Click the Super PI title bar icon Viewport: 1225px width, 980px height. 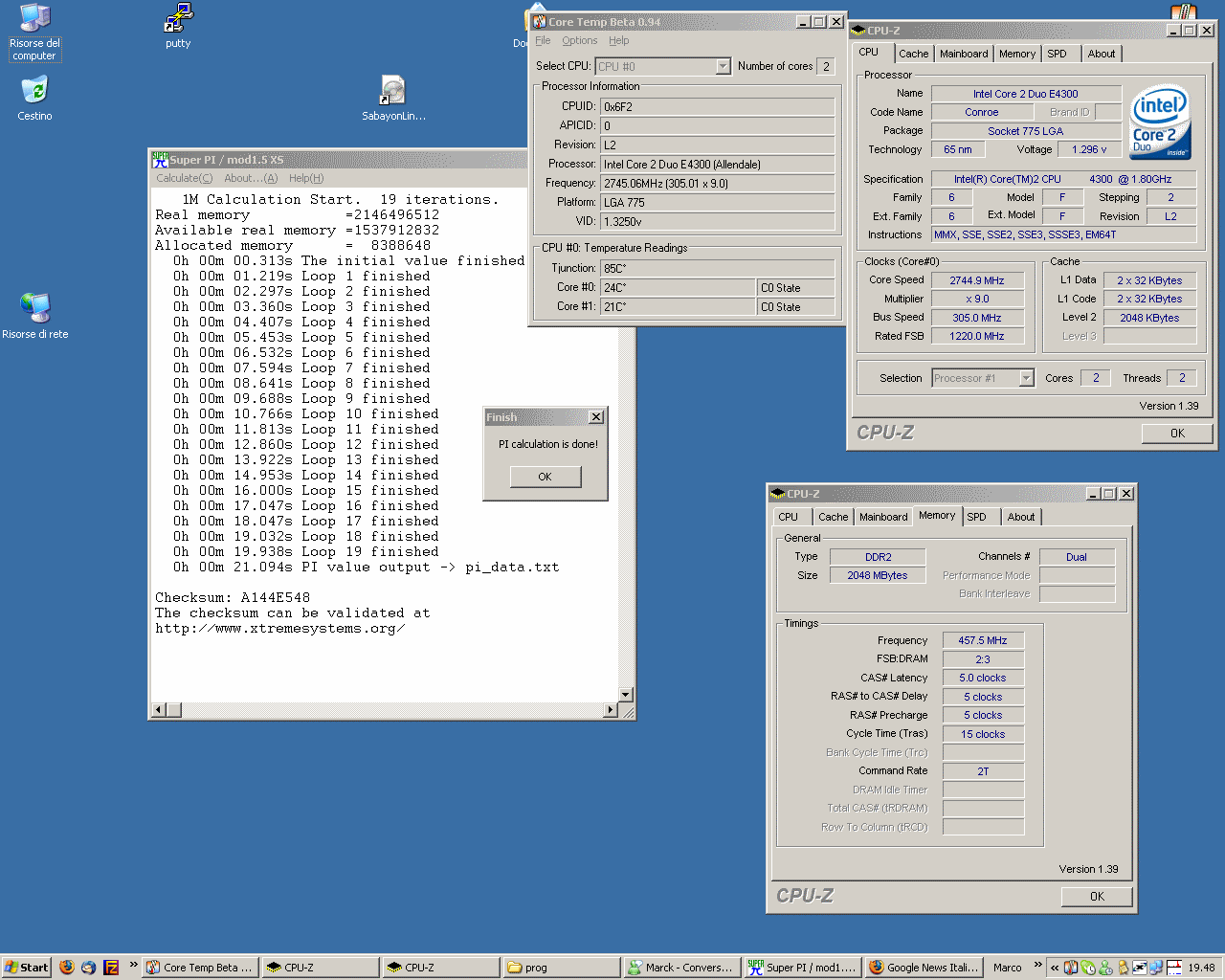160,160
